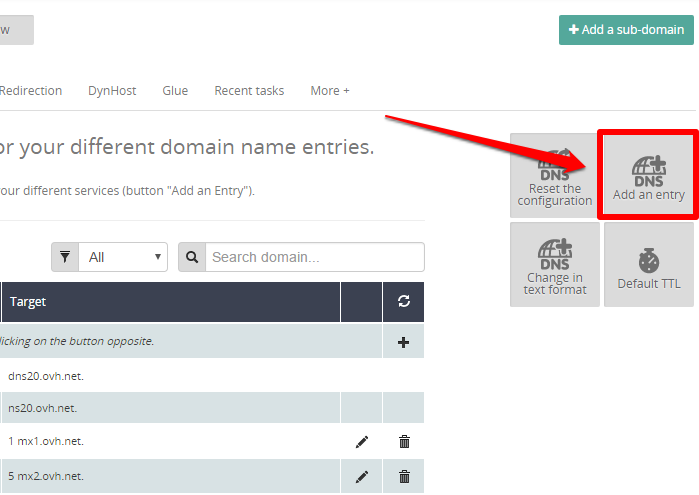Select the dns20.ovh.net. target text
Viewport: 699px width, 495px height.
(x=46, y=376)
